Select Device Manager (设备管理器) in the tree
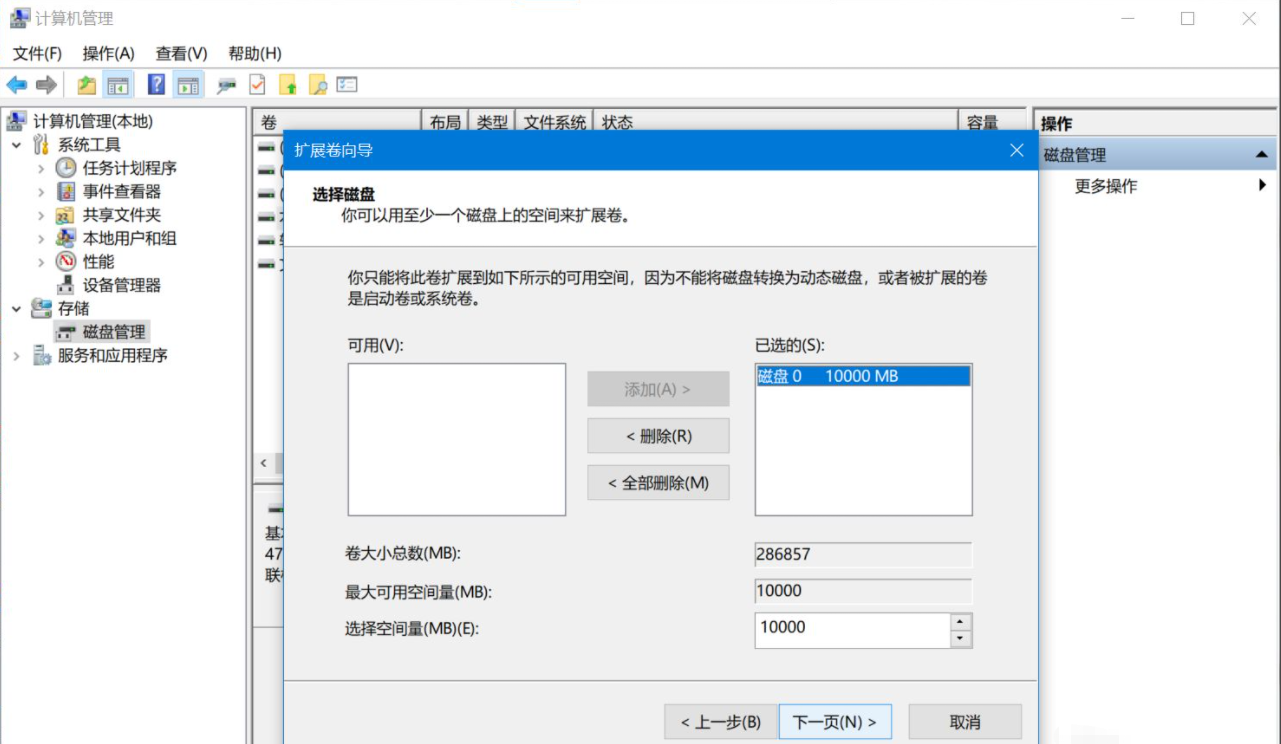This screenshot has height=744, width=1281. point(121,285)
